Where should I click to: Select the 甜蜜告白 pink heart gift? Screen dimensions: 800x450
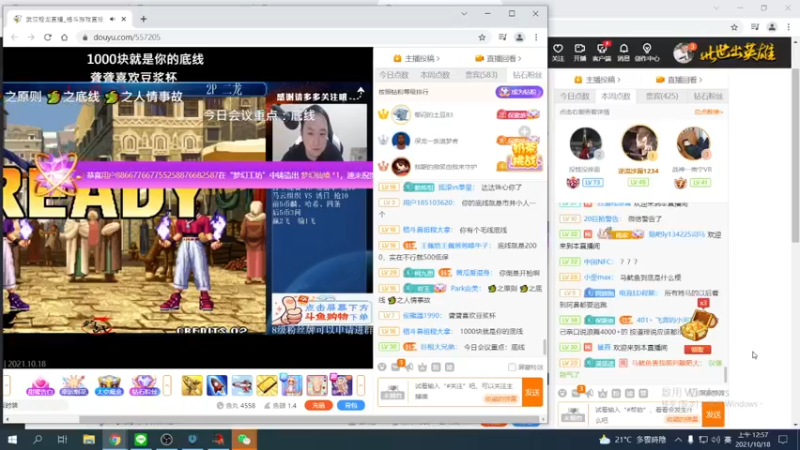[40, 386]
